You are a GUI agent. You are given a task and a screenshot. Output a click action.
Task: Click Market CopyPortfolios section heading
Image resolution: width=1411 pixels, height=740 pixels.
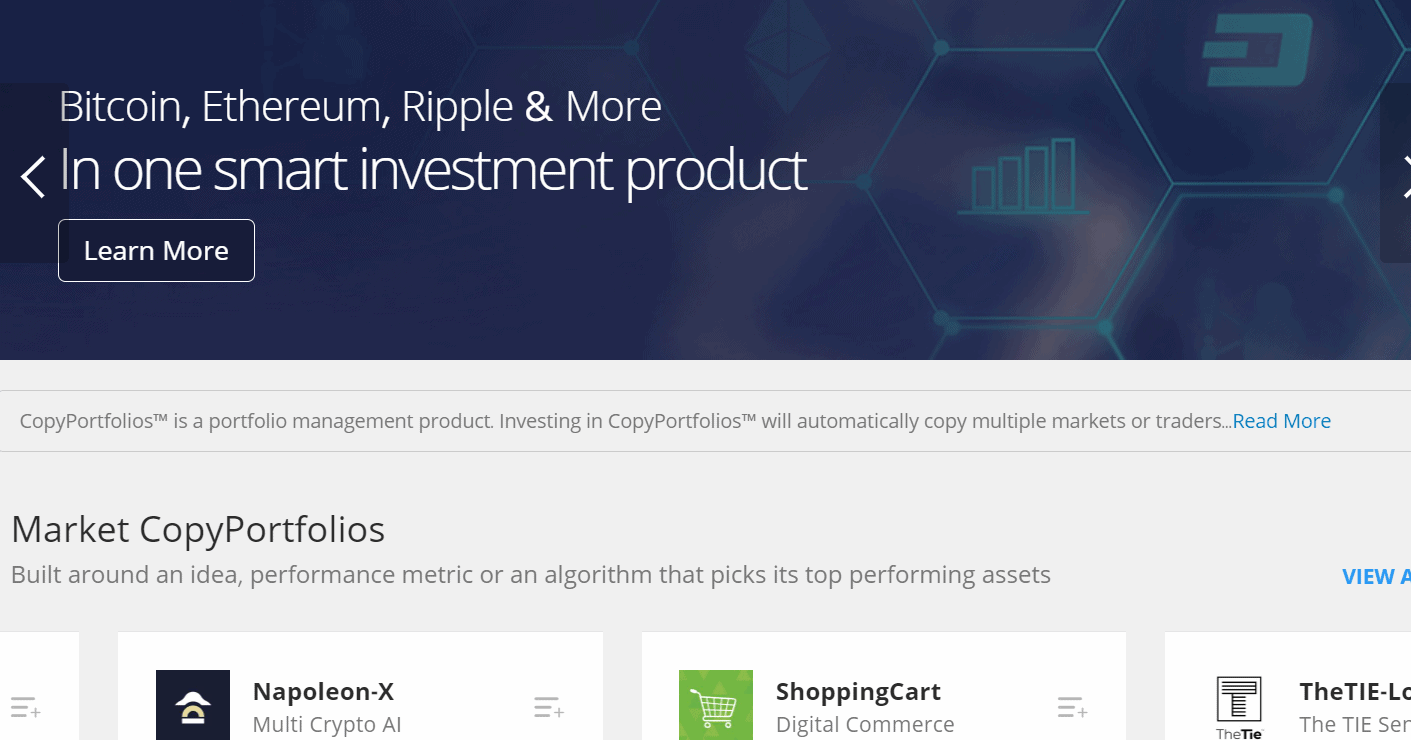coord(198,529)
